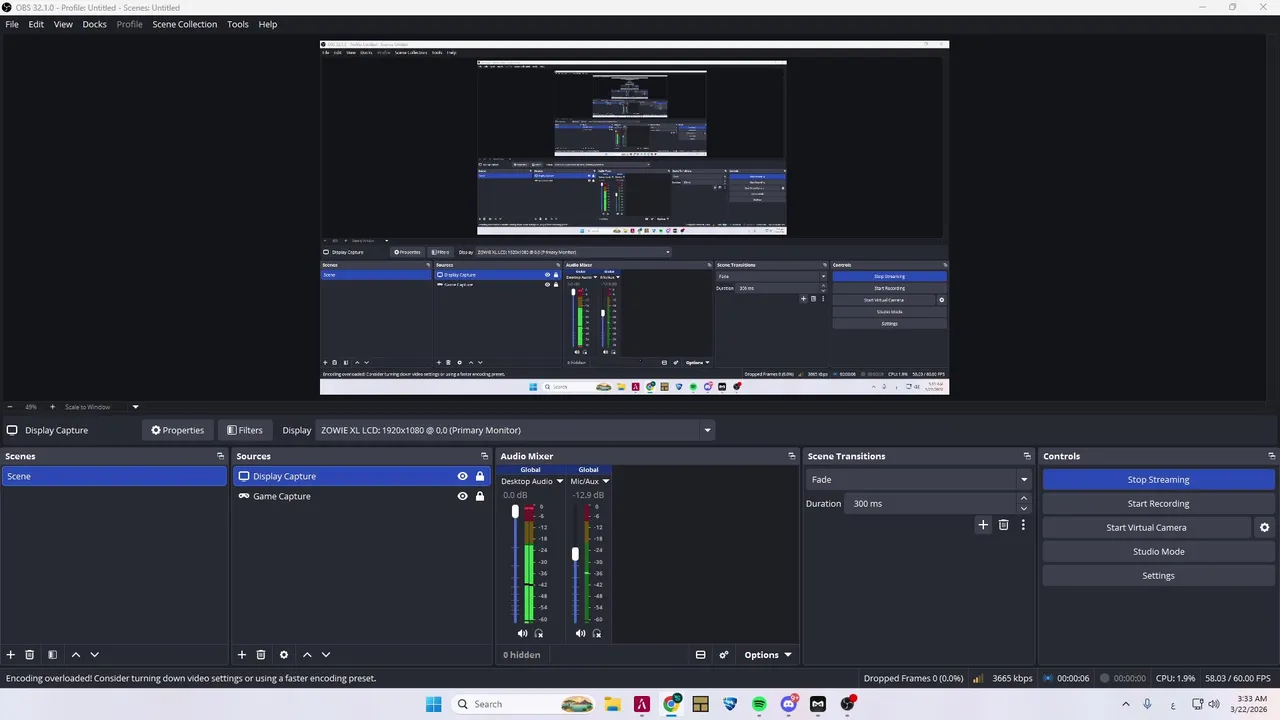Adjust the Desktop Audio volume fader
1280x720 pixels.
click(516, 511)
